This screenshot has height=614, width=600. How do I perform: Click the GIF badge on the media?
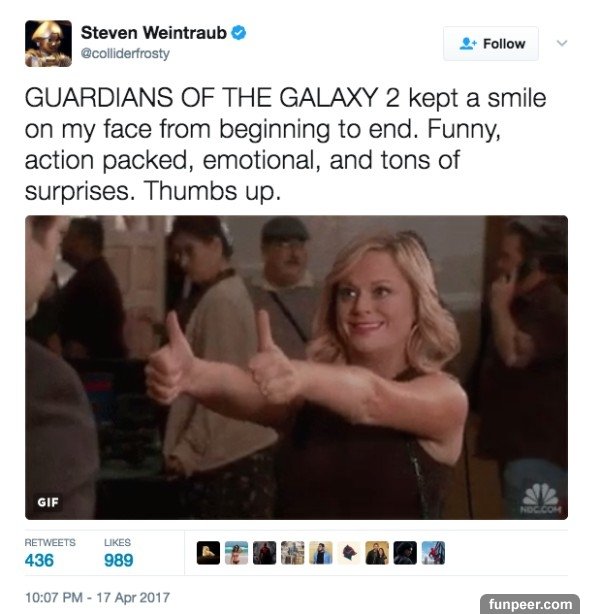[48, 502]
